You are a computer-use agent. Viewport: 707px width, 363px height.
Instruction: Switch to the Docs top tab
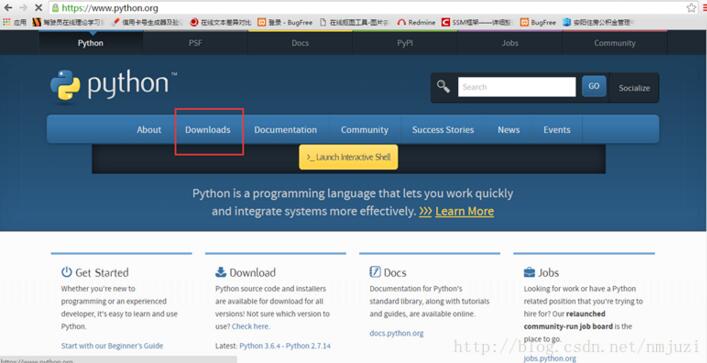tap(300, 43)
